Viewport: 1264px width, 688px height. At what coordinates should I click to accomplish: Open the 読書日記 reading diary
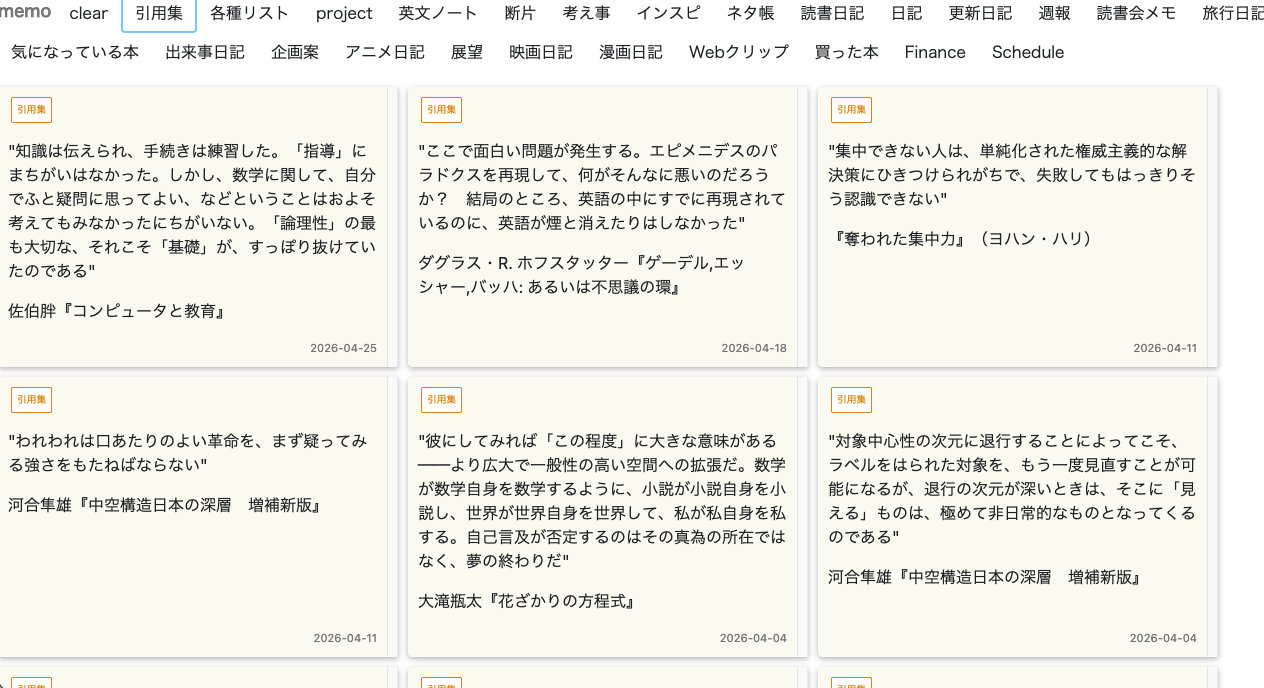pos(831,13)
